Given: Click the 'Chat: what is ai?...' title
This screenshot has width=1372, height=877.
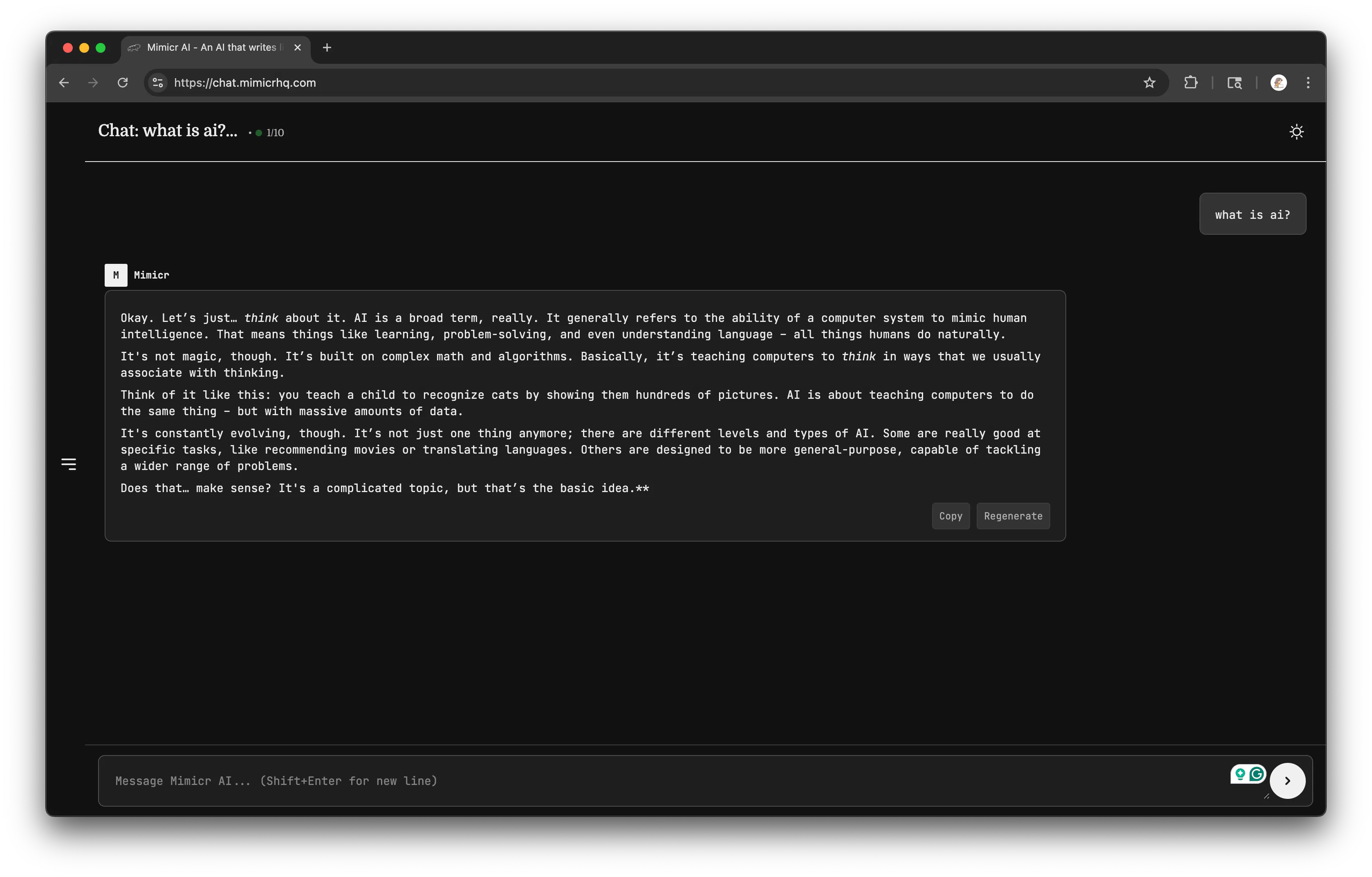Looking at the screenshot, I should tap(168, 131).
